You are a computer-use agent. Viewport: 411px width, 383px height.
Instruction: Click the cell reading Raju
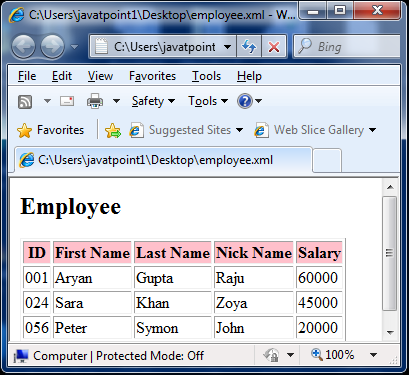254,277
